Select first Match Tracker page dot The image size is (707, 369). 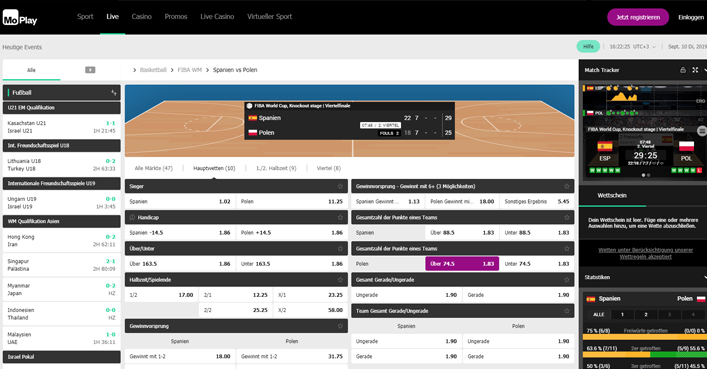pos(643,175)
